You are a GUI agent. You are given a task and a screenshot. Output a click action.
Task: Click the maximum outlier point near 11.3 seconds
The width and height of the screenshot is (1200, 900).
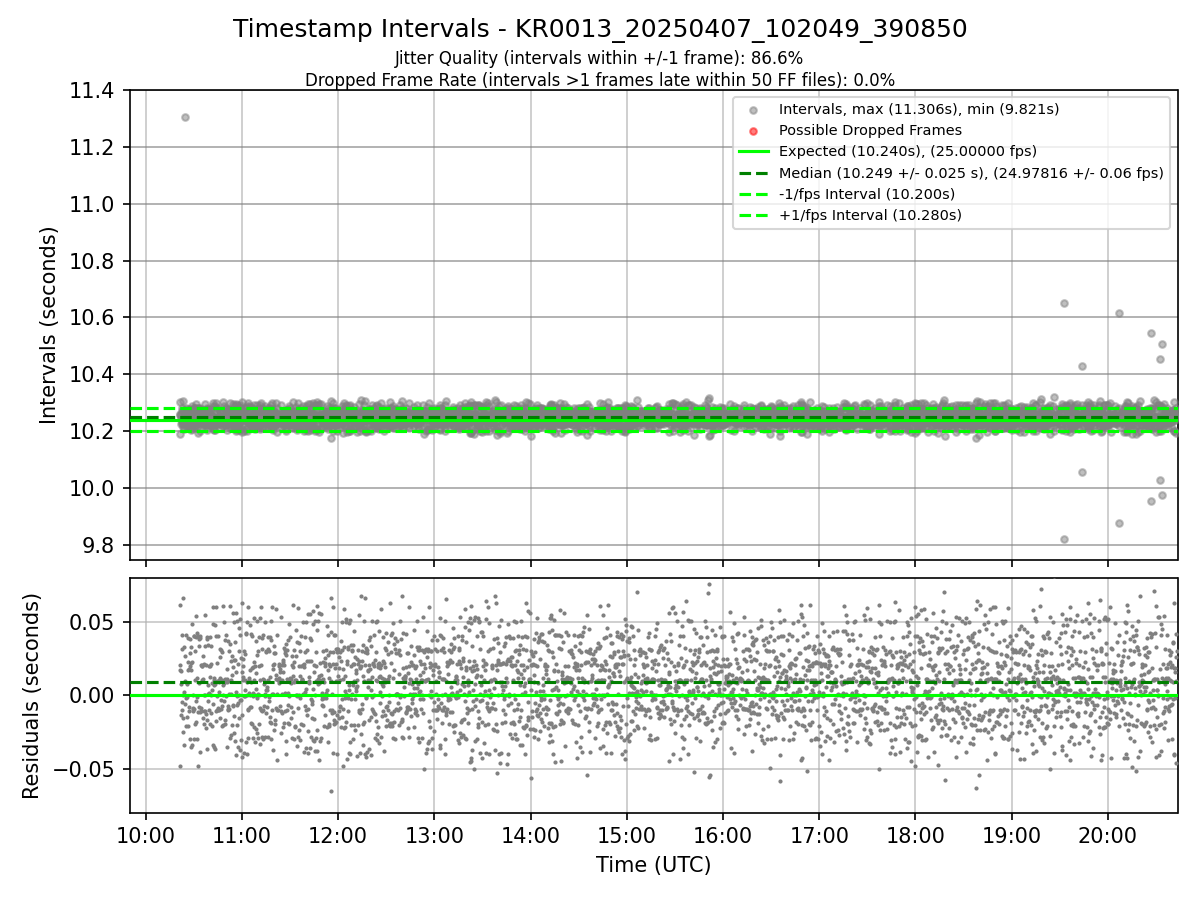(185, 117)
